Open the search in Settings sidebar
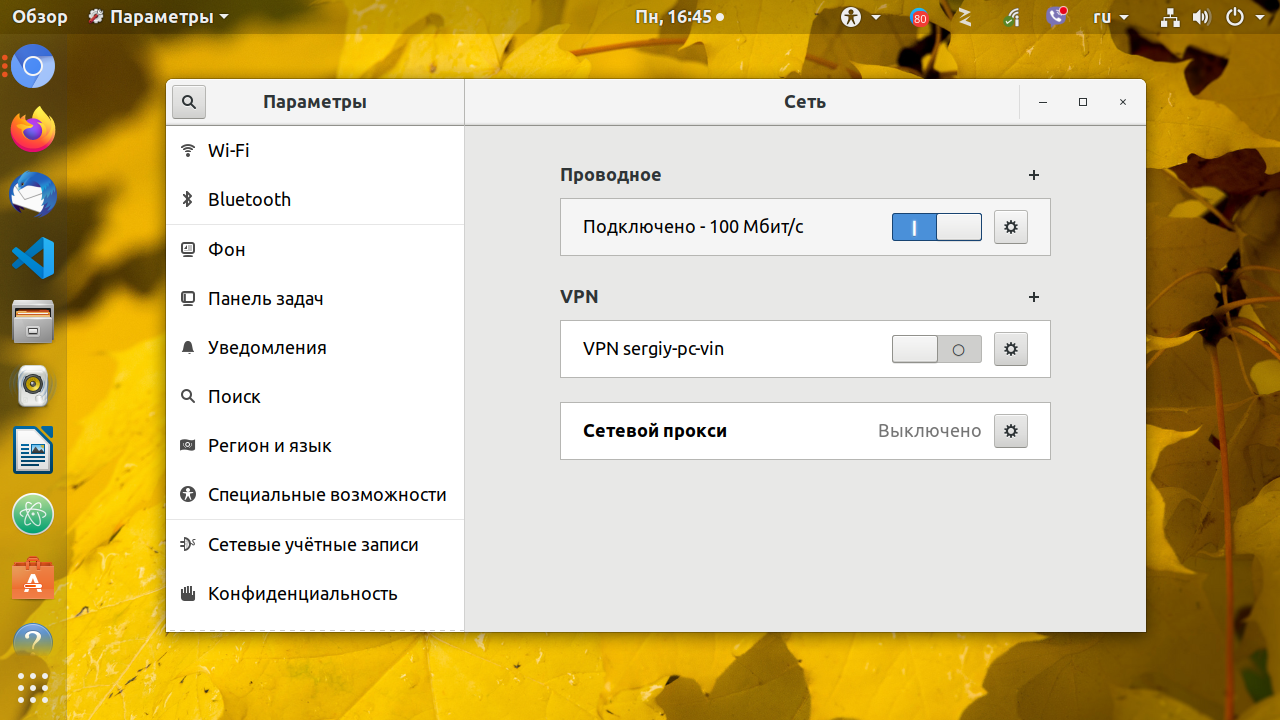Screen dimensions: 1280x720 189,102
